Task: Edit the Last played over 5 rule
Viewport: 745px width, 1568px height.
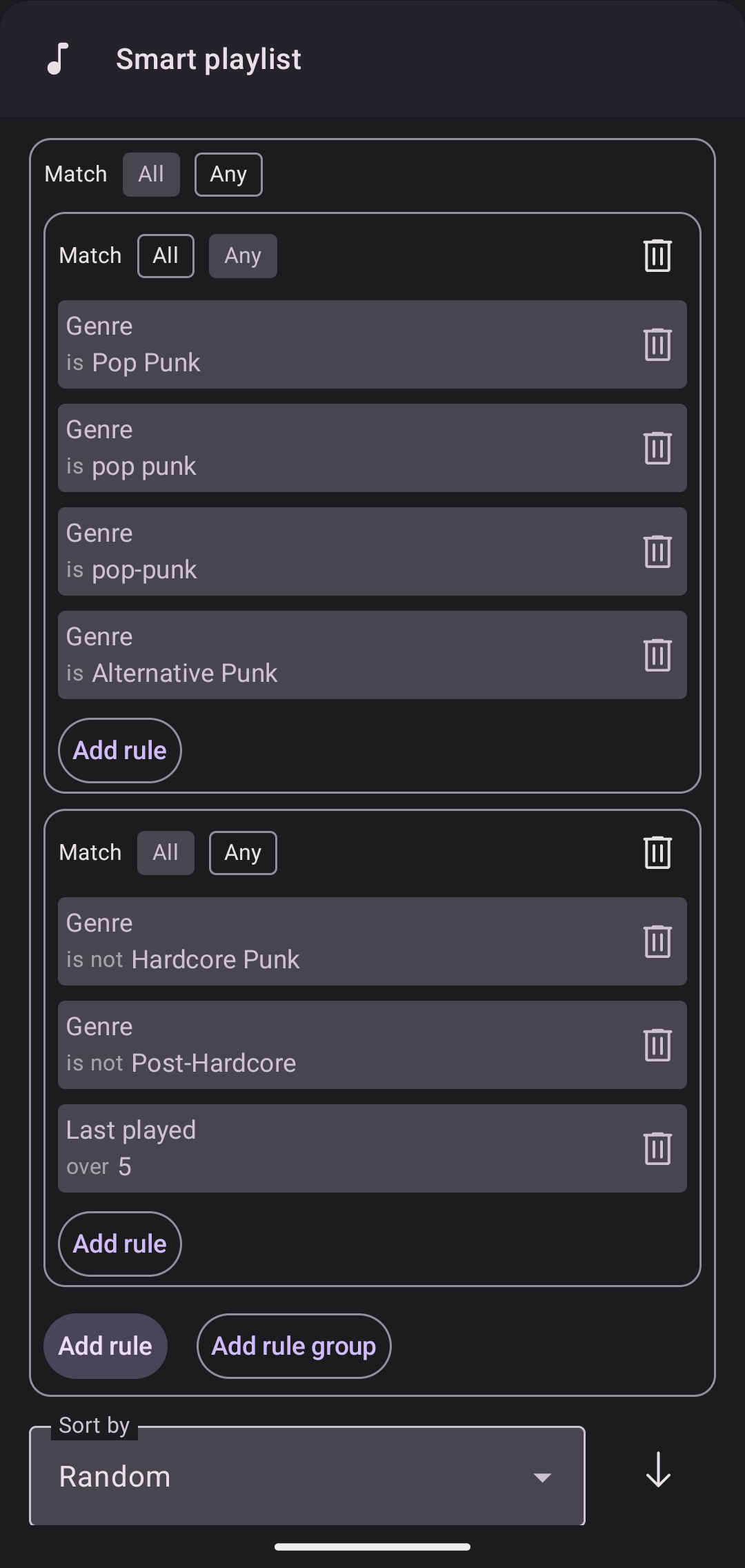Action: click(338, 1148)
